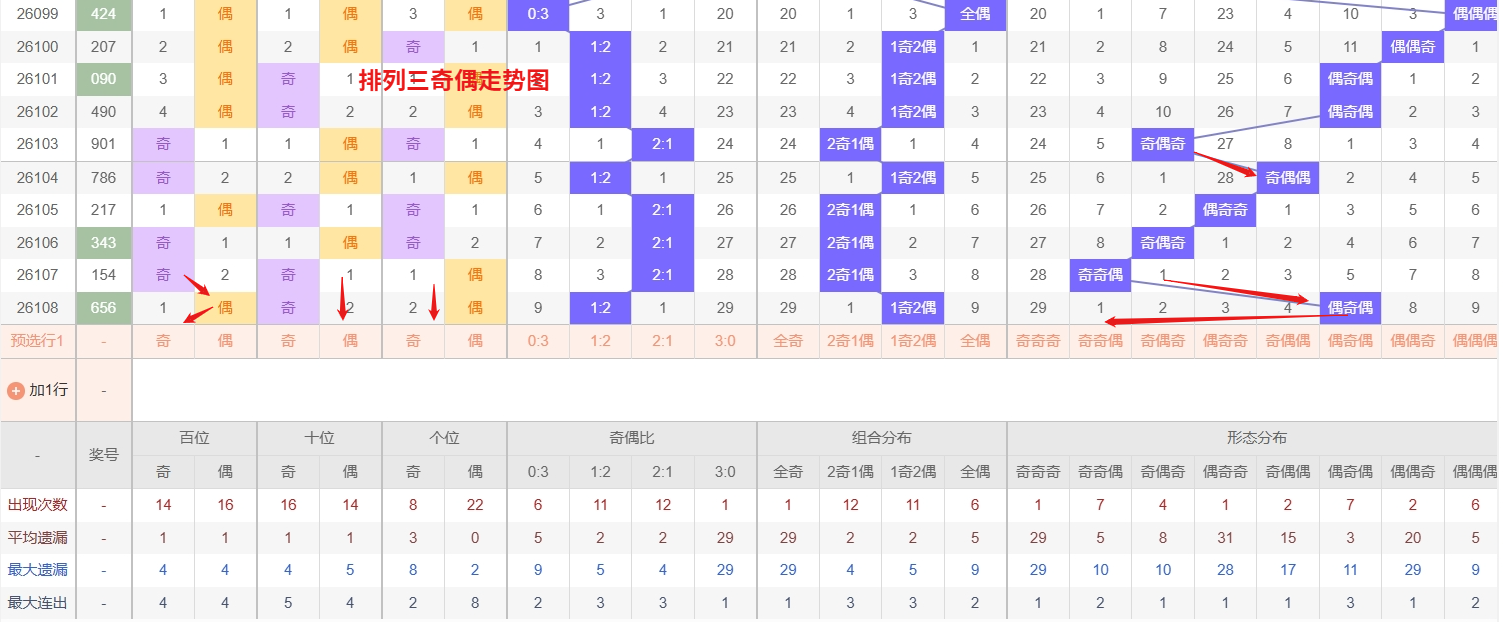Image resolution: width=1503 pixels, height=622 pixels.
Task: Click the 预选行1 row label
Action: coord(38,341)
